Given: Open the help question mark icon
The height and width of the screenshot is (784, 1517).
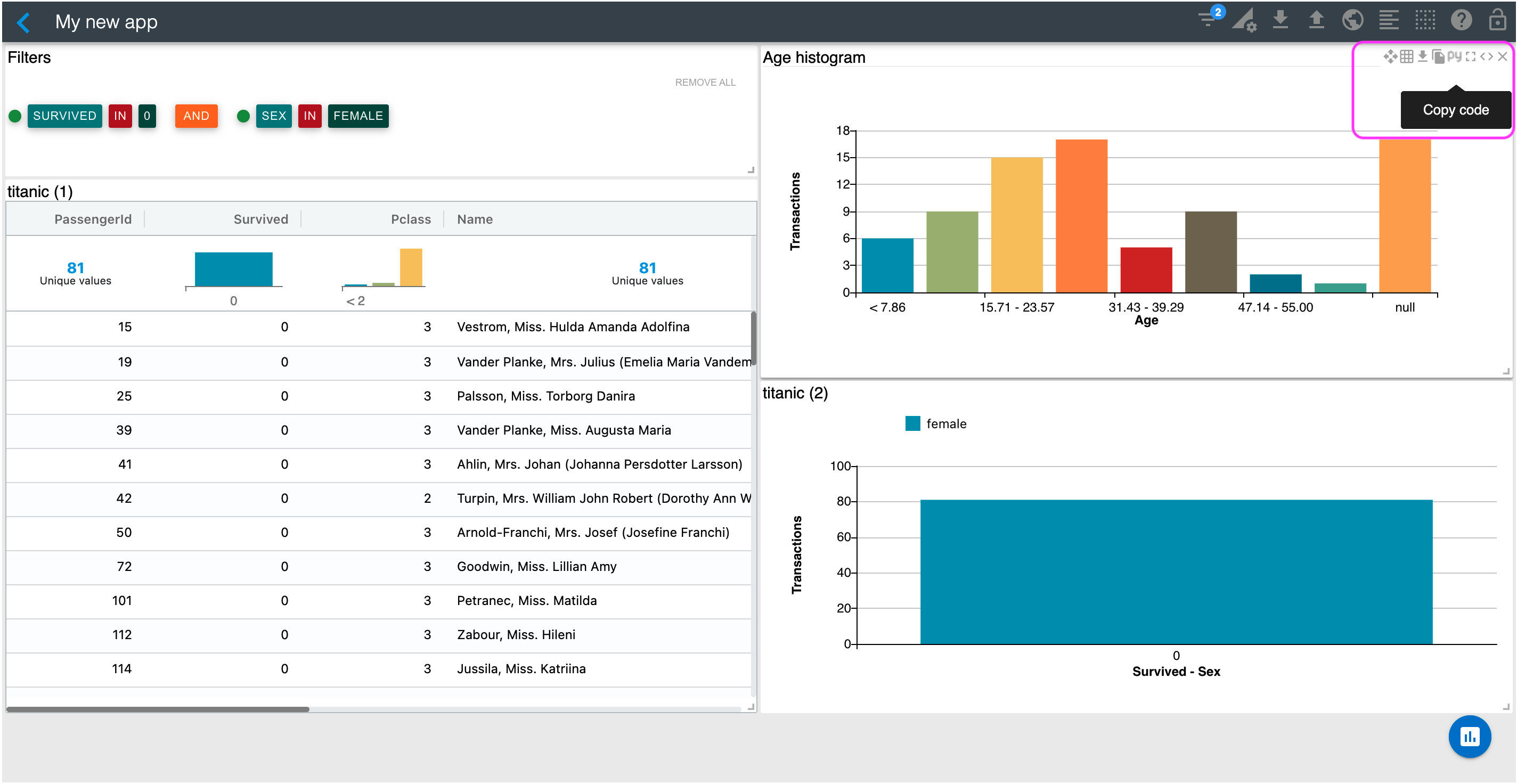Looking at the screenshot, I should (1461, 20).
